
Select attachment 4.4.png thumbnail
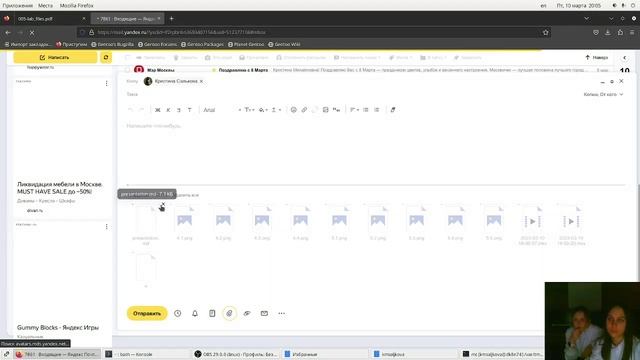pos(300,223)
